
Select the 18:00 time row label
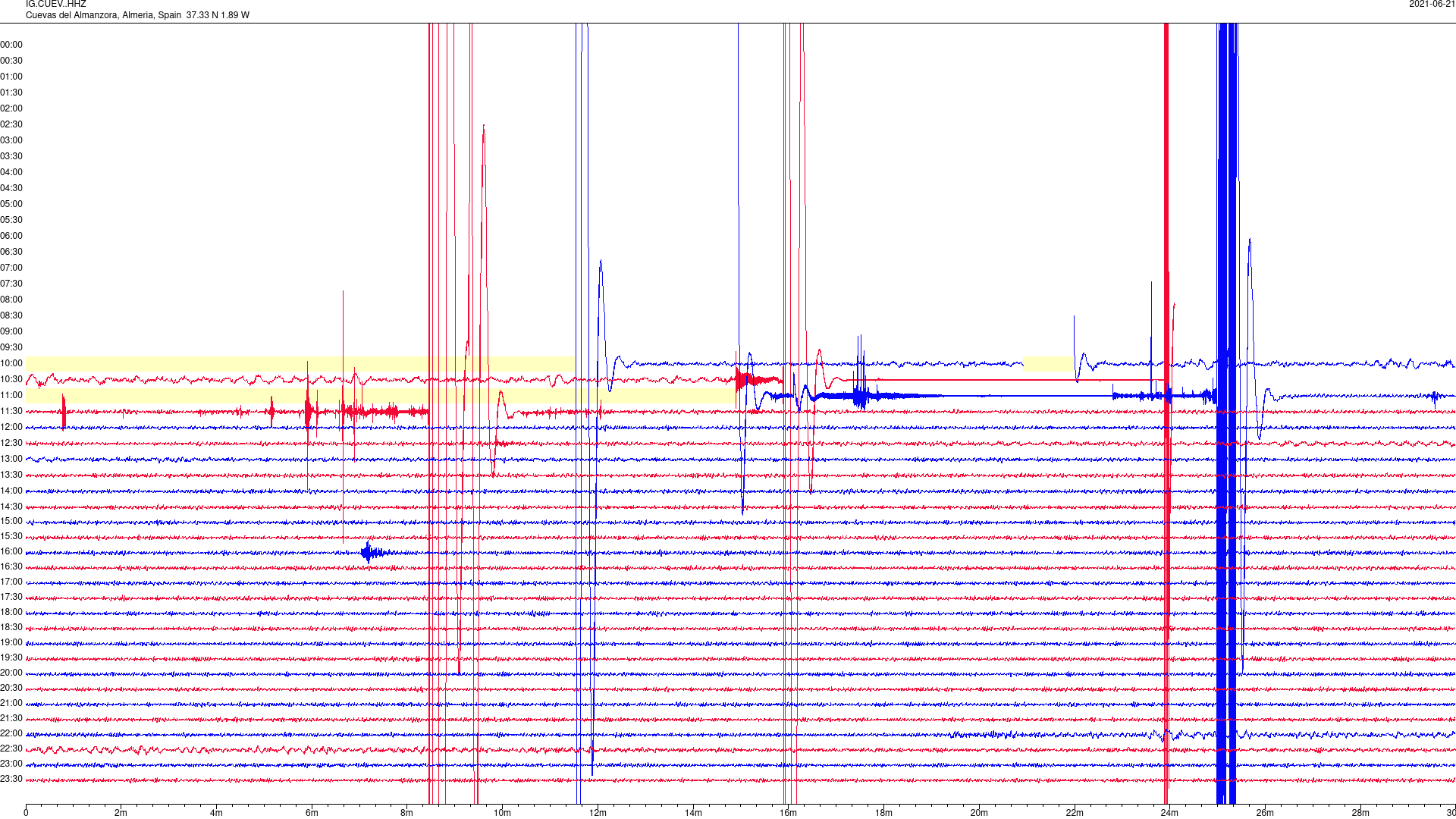click(x=11, y=612)
